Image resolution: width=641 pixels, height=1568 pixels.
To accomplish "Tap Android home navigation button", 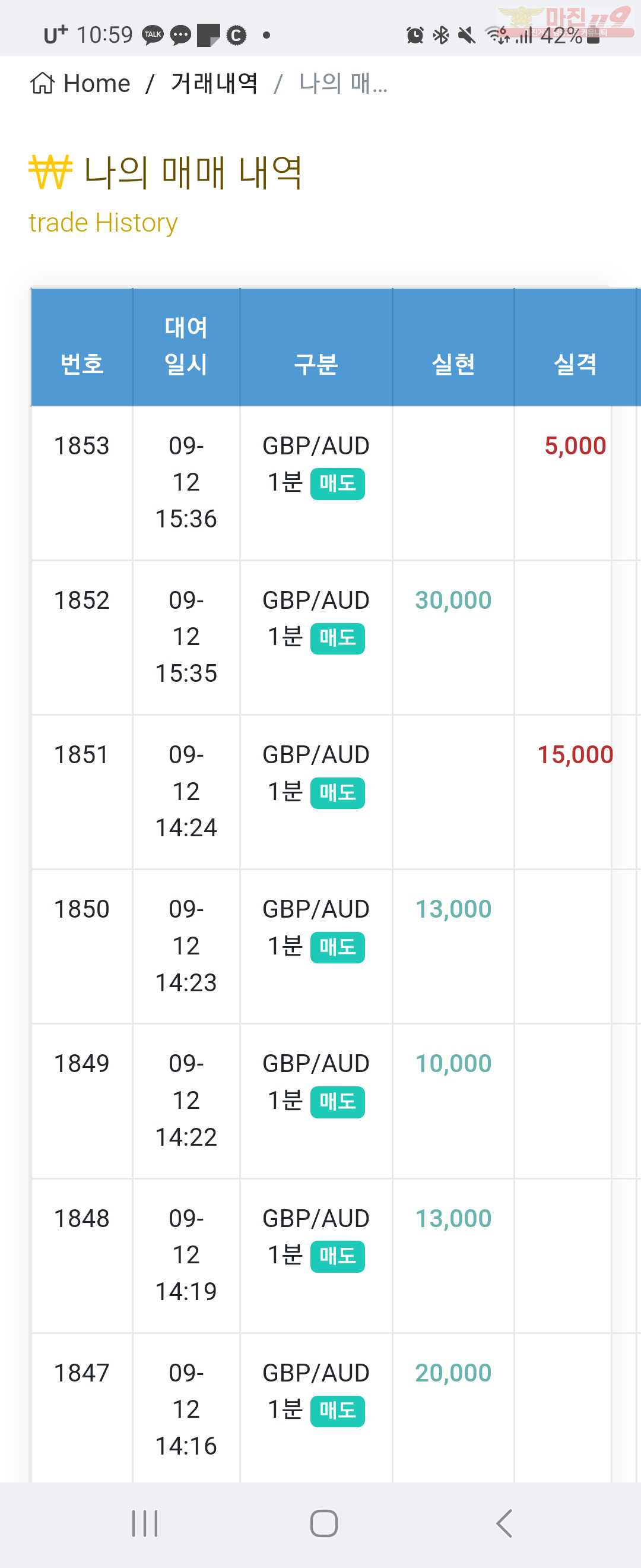I will coord(323,1523).
